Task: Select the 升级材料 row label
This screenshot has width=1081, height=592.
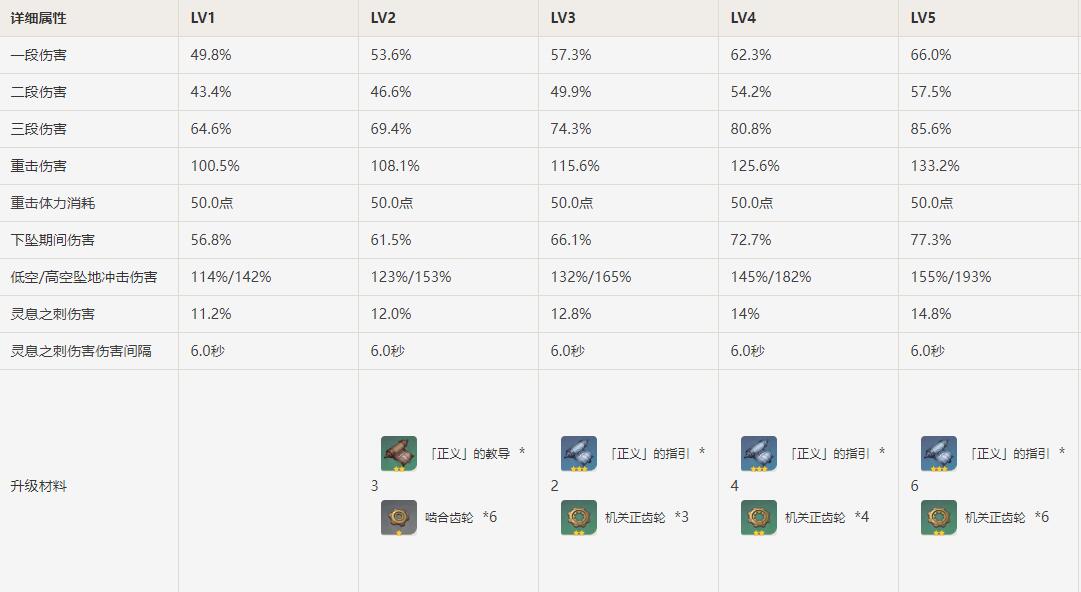Action: (x=38, y=486)
